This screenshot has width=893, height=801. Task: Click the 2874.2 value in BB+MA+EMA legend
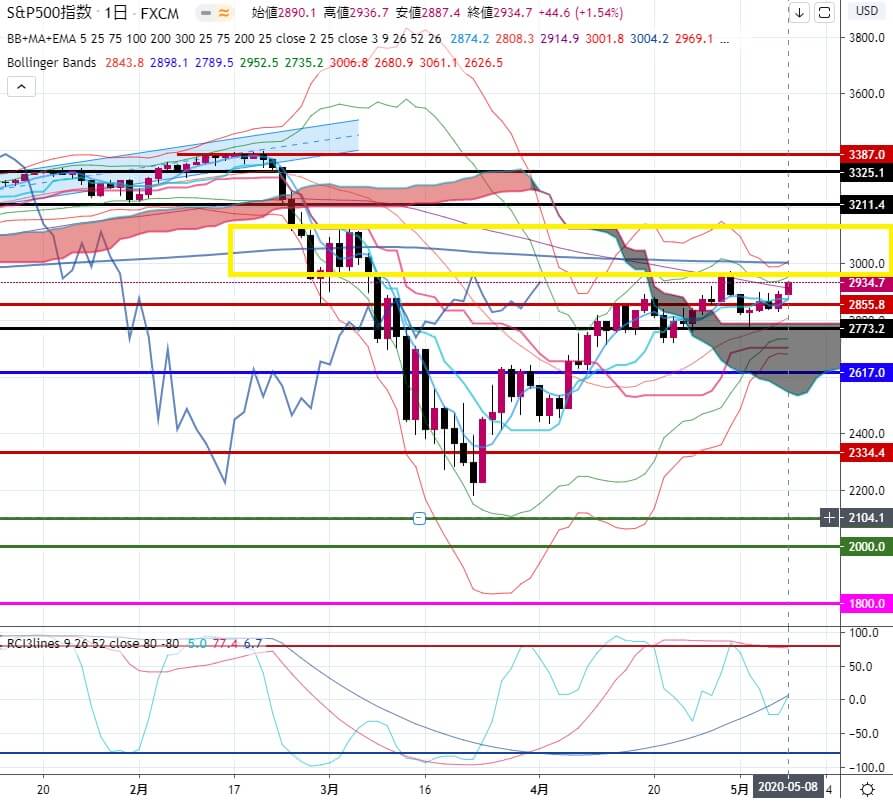tap(469, 39)
